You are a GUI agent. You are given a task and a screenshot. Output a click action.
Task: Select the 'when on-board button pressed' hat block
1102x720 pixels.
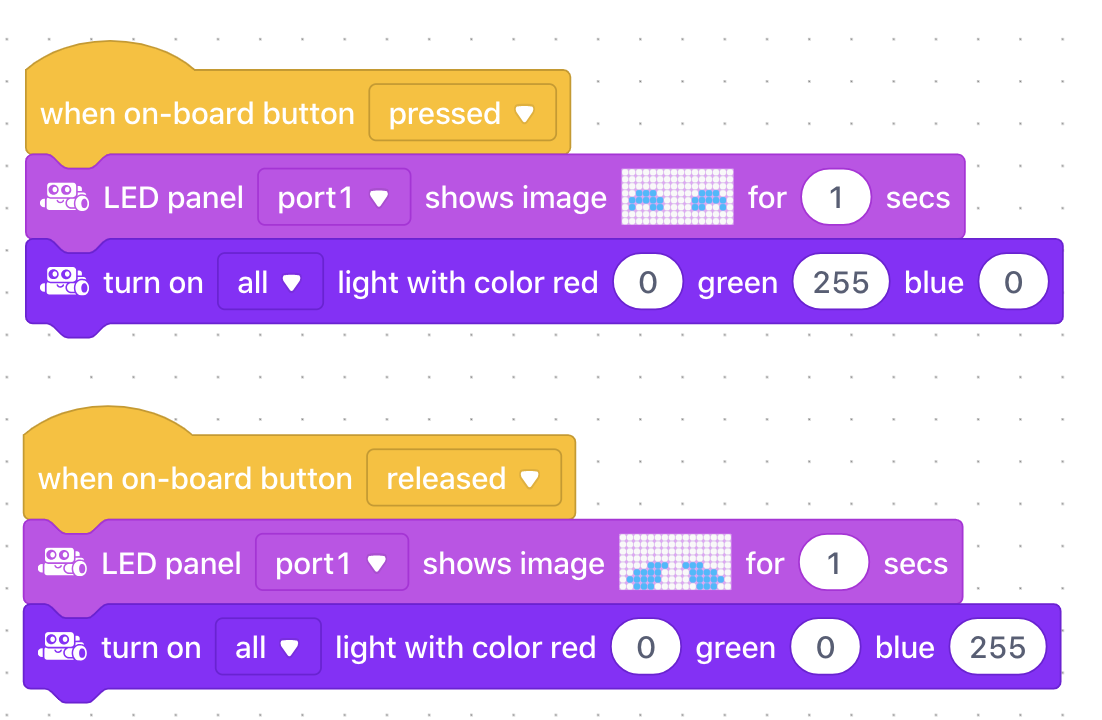pyautogui.click(x=197, y=114)
